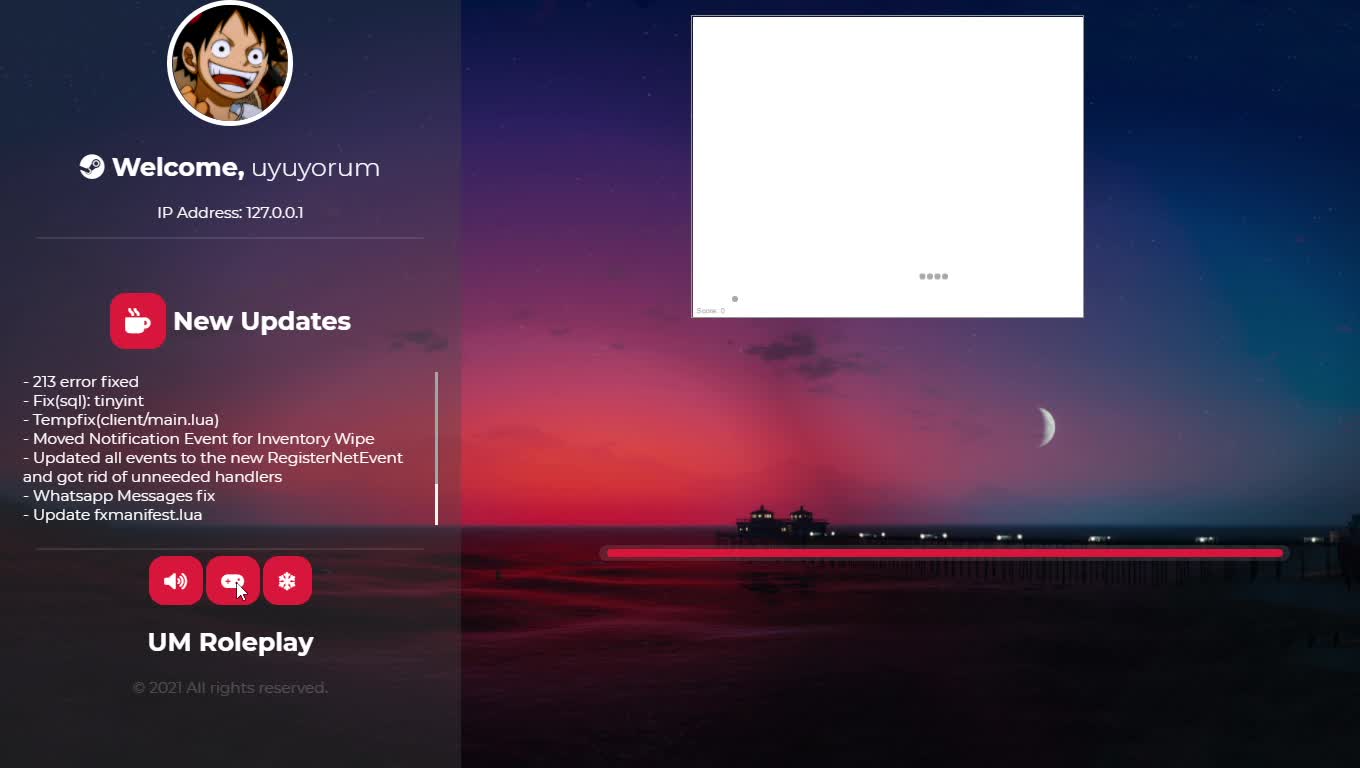The height and width of the screenshot is (768, 1360).
Task: Open the snake mini-game with gamepad icon
Action: point(231,580)
